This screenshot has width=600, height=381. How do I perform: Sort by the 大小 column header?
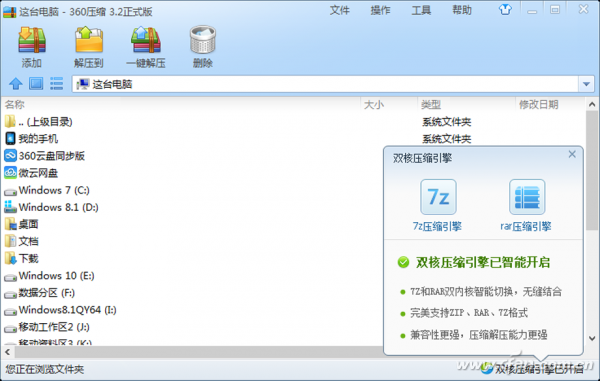[x=373, y=104]
